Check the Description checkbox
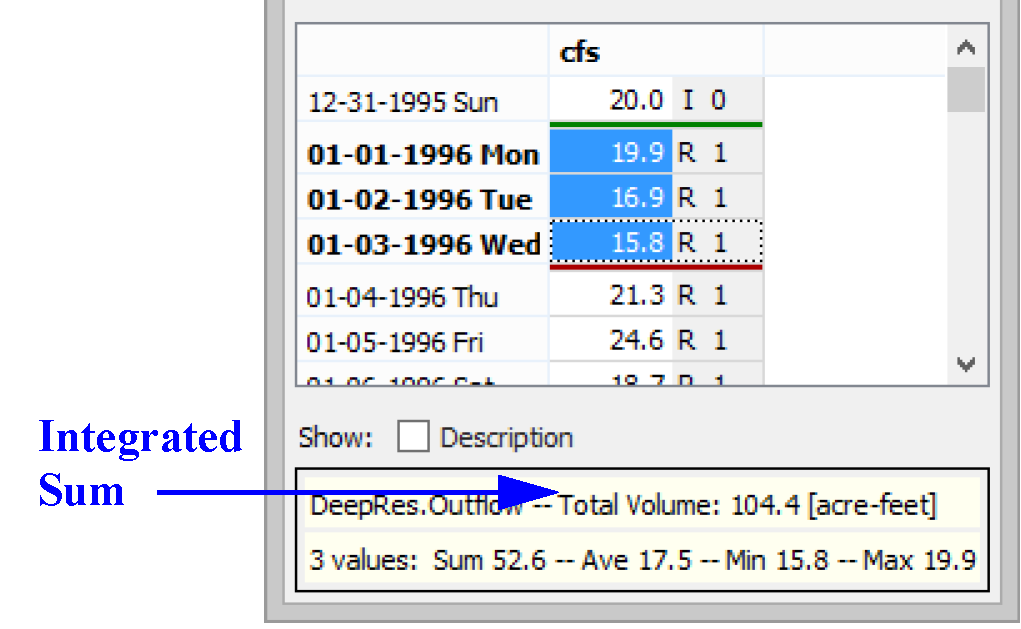The width and height of the screenshot is (1021, 629). (413, 438)
